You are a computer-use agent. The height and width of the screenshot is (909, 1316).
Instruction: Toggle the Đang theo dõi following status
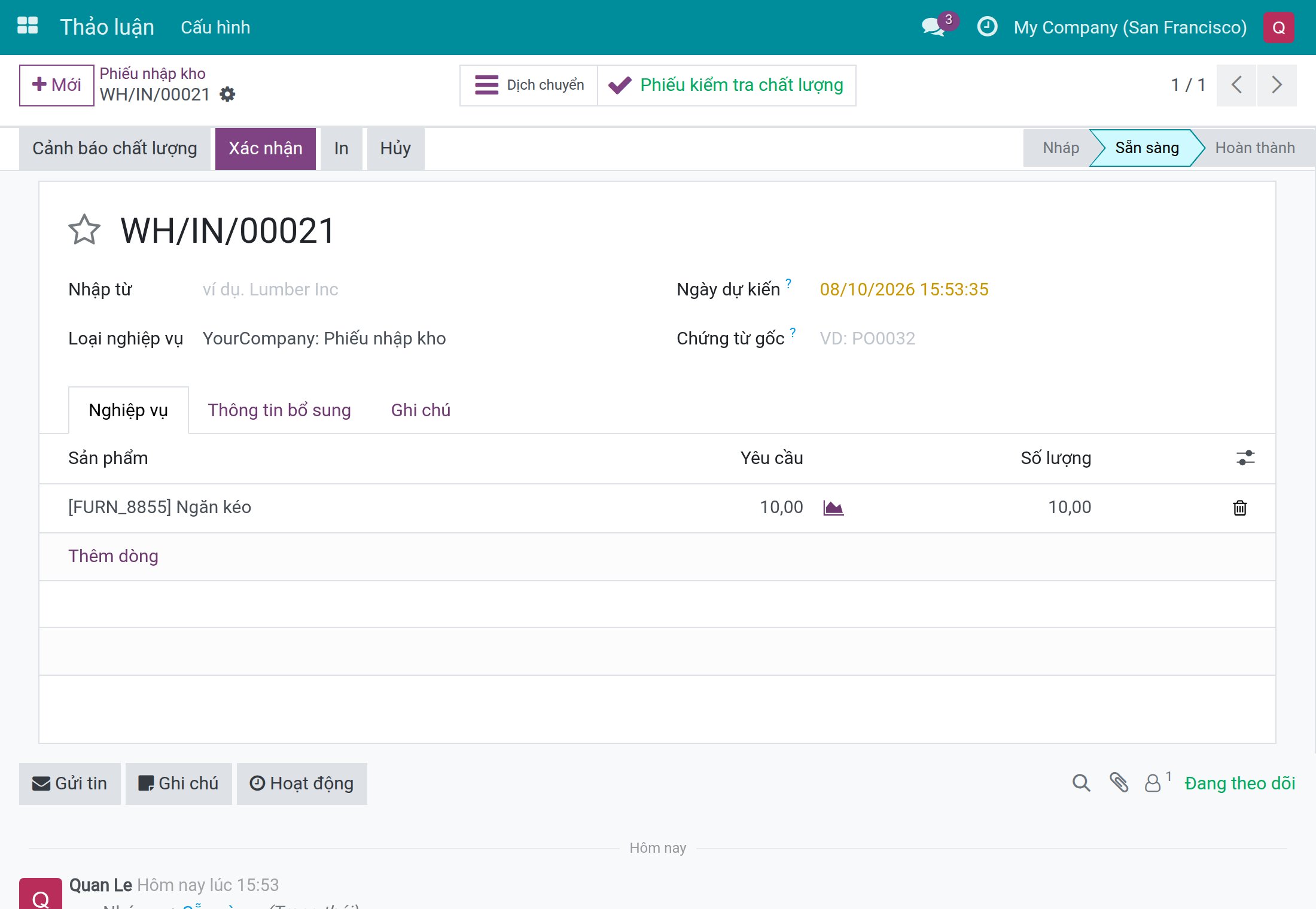tap(1239, 783)
